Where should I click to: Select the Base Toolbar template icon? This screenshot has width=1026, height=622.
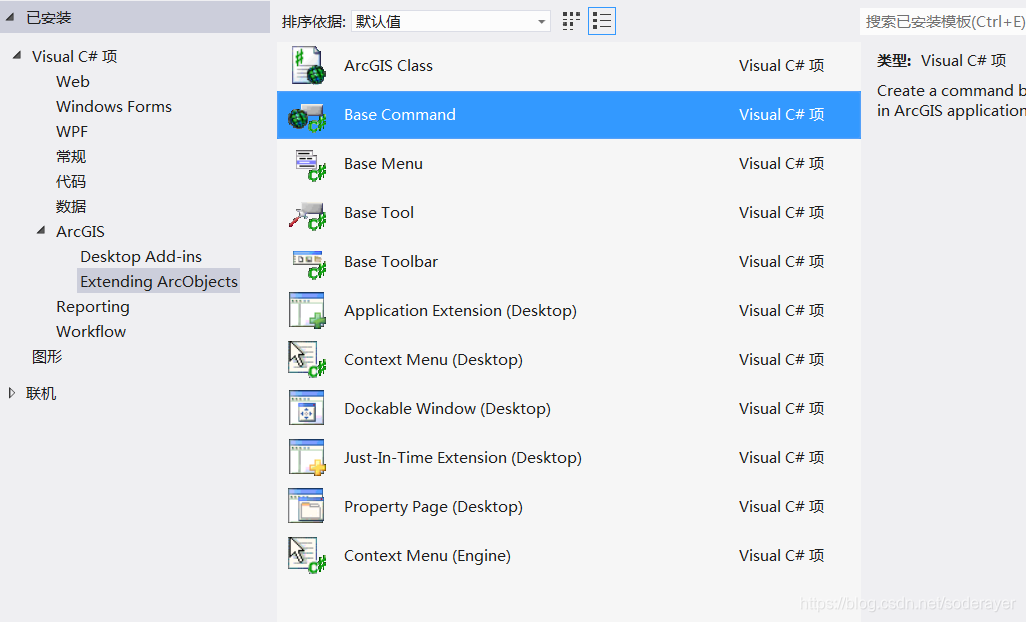pyautogui.click(x=308, y=262)
